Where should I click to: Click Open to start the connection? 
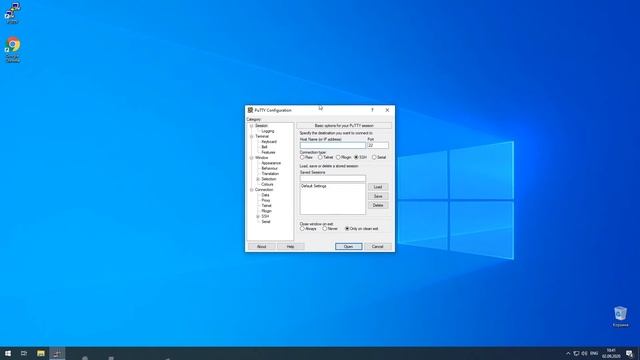(349, 247)
